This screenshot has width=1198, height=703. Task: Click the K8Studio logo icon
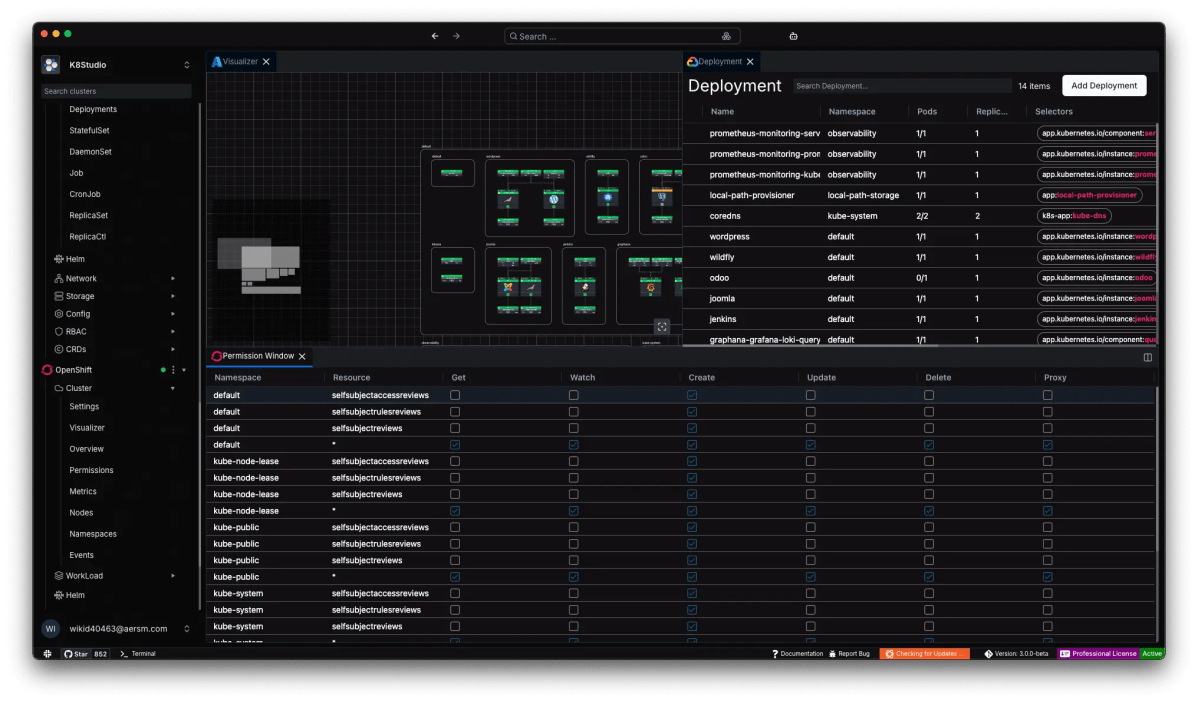[51, 65]
